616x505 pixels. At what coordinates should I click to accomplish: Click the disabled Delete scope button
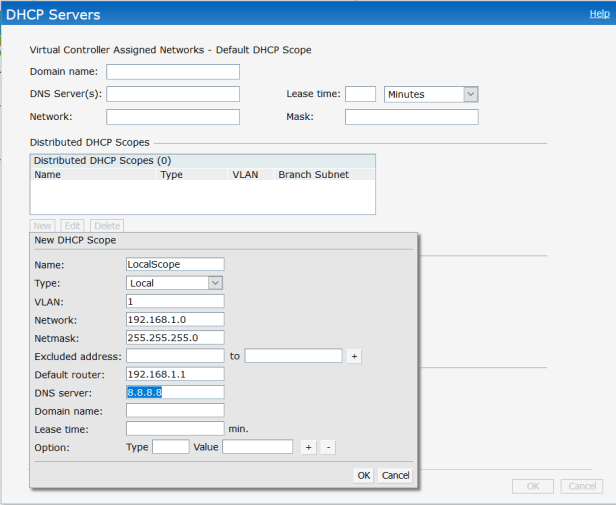coord(107,226)
